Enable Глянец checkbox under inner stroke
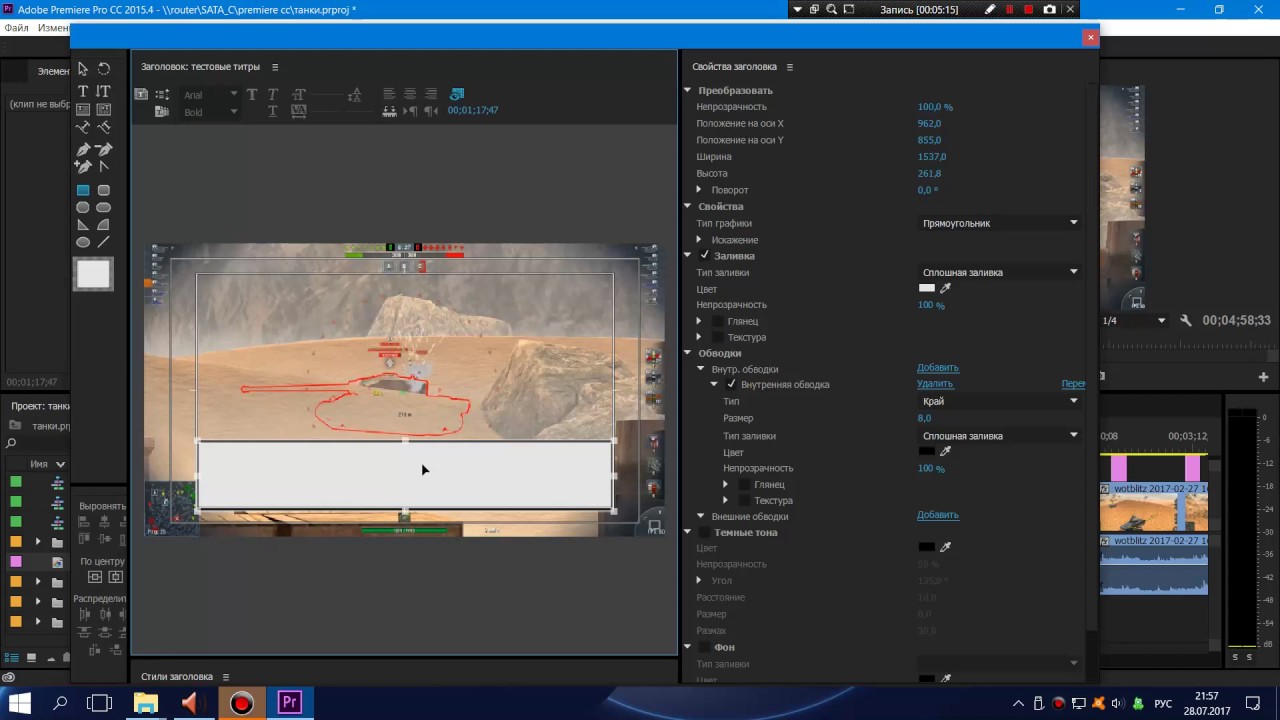Viewport: 1280px width, 720px height. [744, 484]
